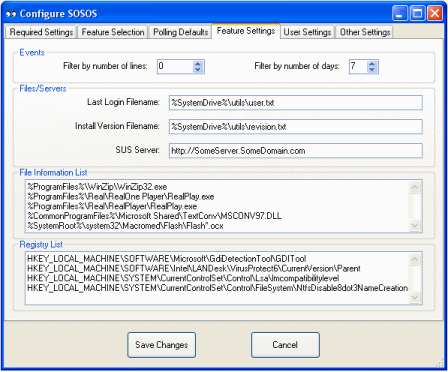448x372 pixels.
Task: Focus the Last Login Filename field
Action: tap(296, 103)
